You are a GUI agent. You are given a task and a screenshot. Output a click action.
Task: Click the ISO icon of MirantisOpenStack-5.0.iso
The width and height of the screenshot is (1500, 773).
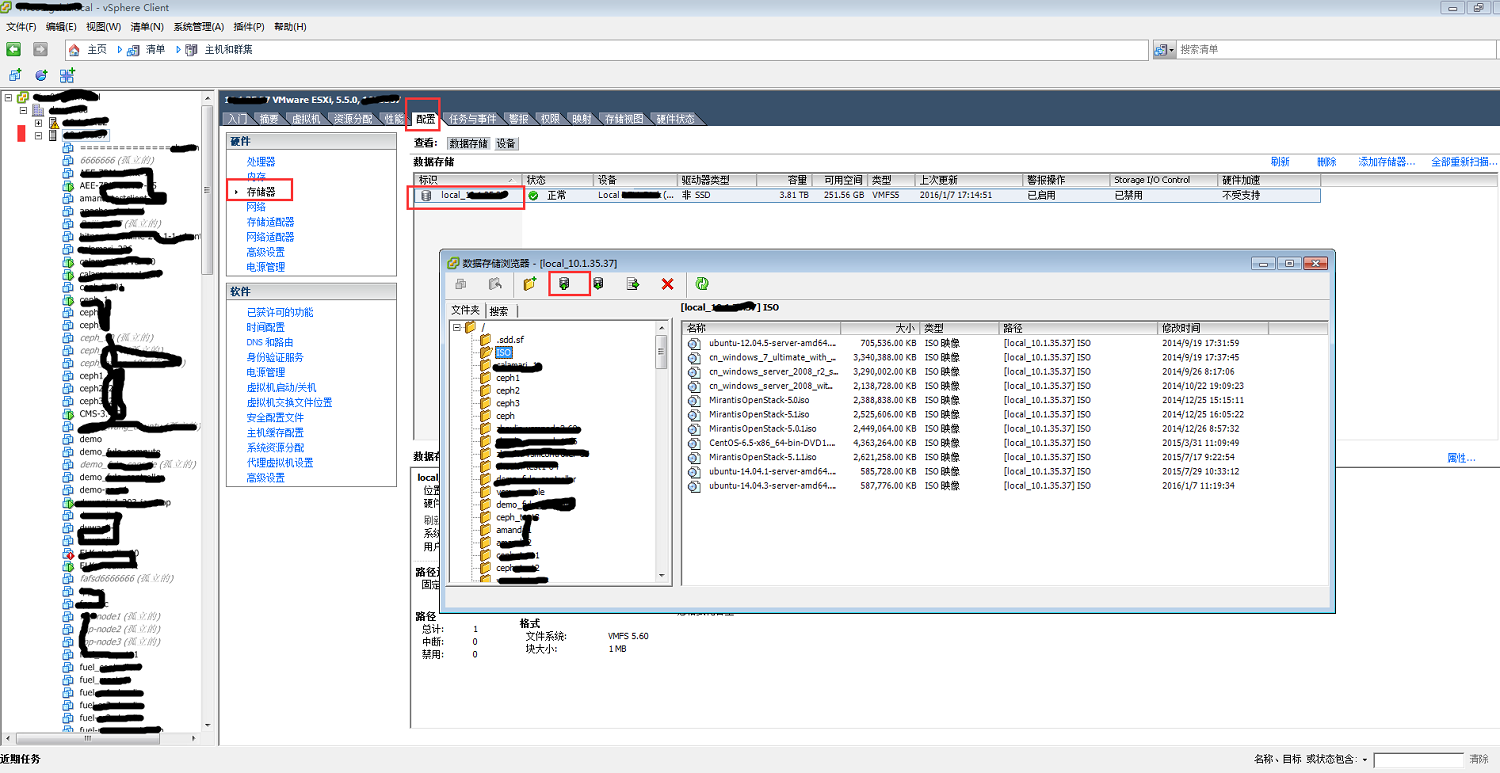694,400
